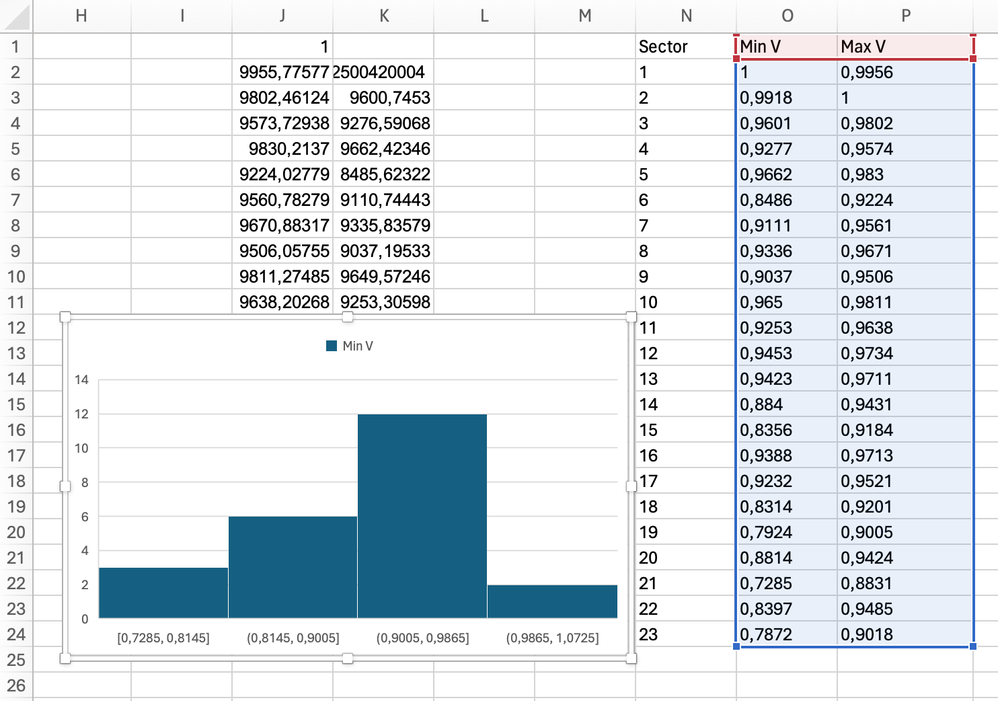Select Max V cell 0,9018
The height and width of the screenshot is (701, 998).
[905, 634]
